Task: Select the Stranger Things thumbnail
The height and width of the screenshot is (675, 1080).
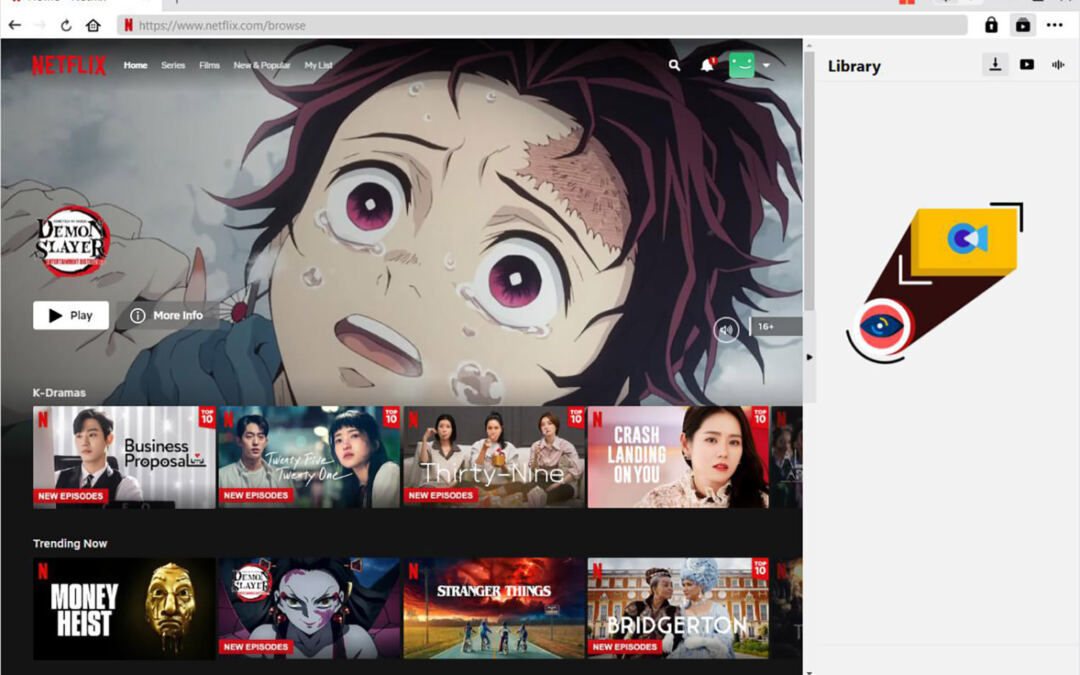Action: pos(493,608)
